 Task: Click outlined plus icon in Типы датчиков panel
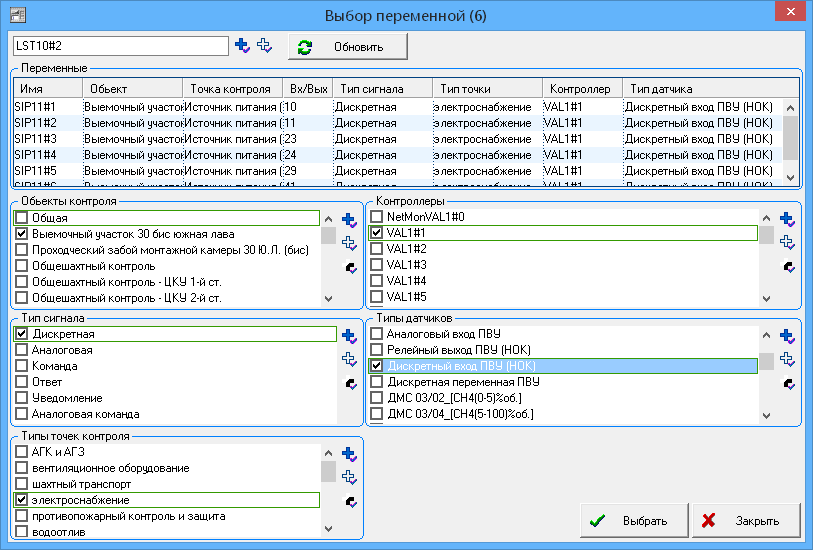click(787, 359)
